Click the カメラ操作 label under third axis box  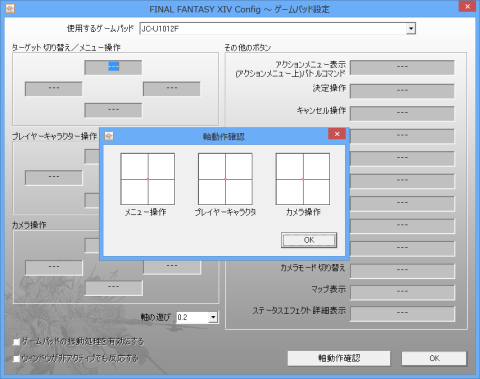(303, 212)
